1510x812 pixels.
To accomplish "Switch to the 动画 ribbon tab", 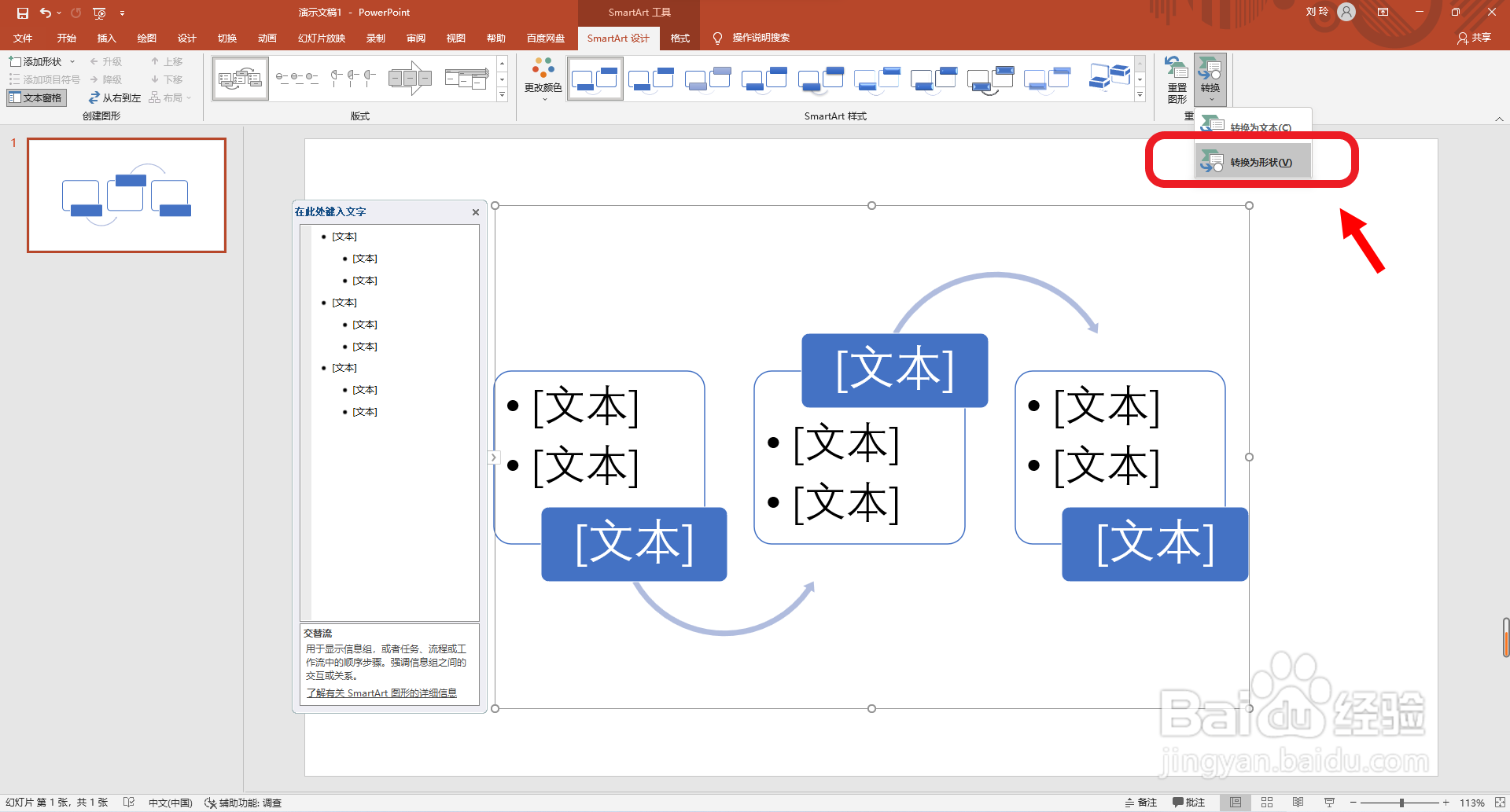I will pos(267,38).
